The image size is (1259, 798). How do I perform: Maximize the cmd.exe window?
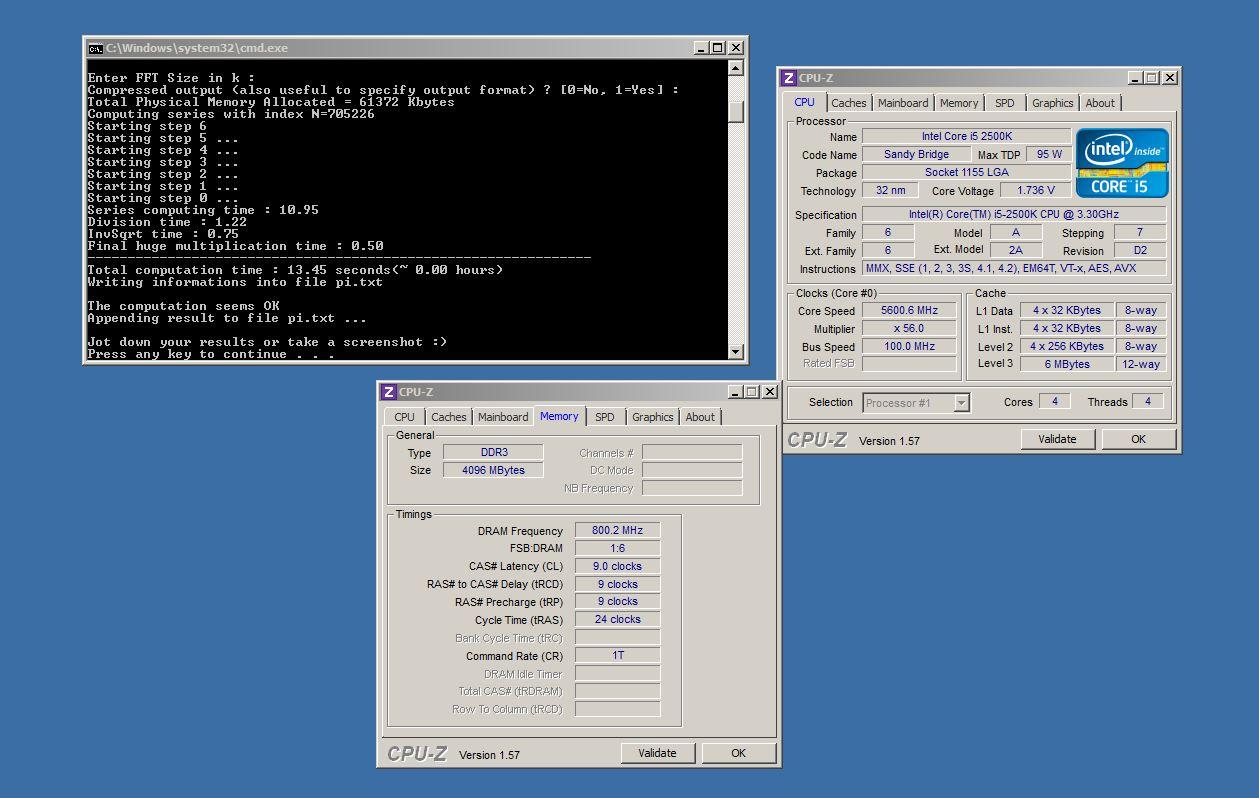point(718,48)
